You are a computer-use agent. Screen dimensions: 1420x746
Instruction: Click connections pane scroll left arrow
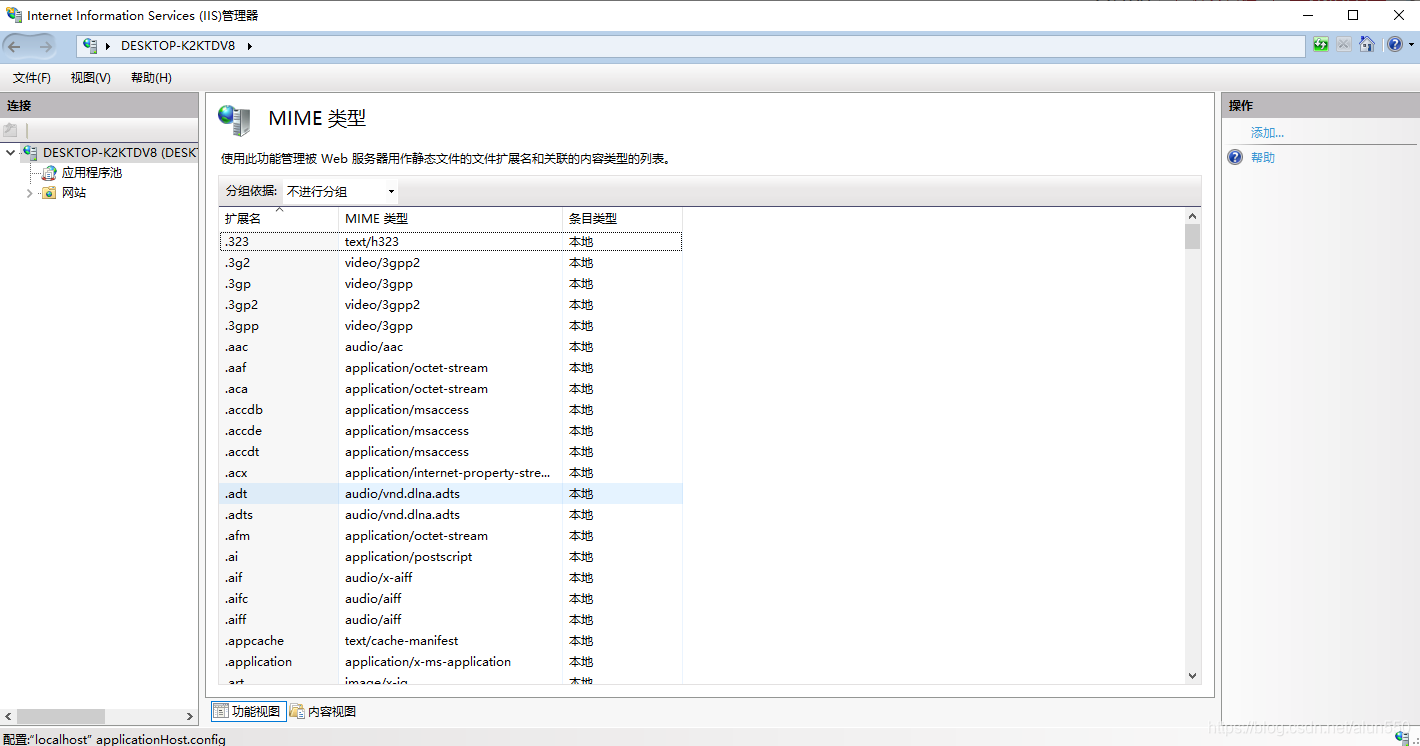click(8, 716)
